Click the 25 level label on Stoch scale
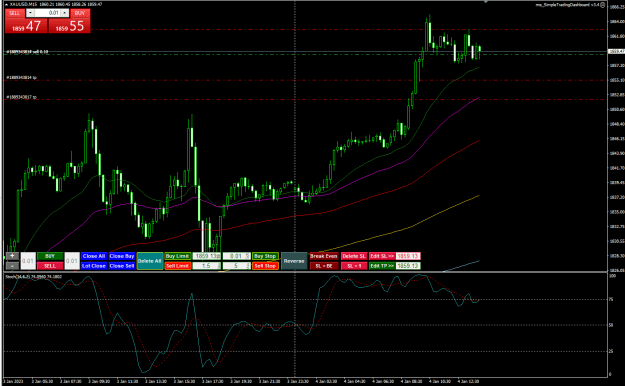The width and height of the screenshot is (625, 386). tap(611, 351)
